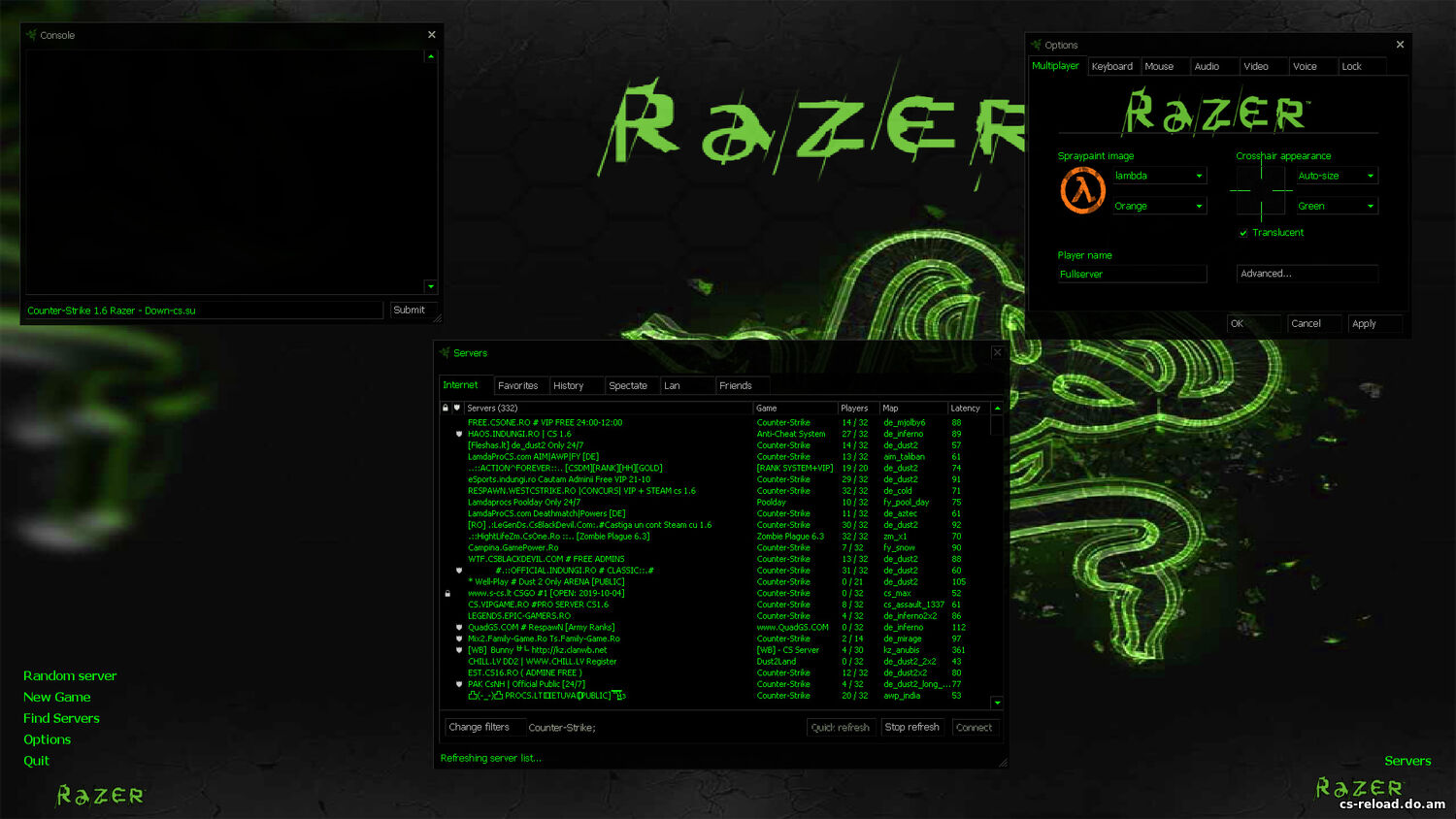
Task: Click the Console window title icon
Action: point(32,35)
